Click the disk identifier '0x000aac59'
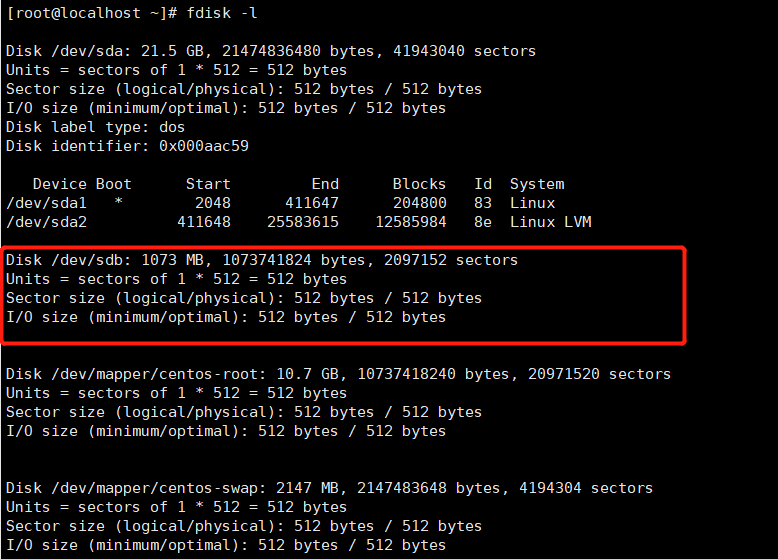778x559 pixels. [204, 146]
